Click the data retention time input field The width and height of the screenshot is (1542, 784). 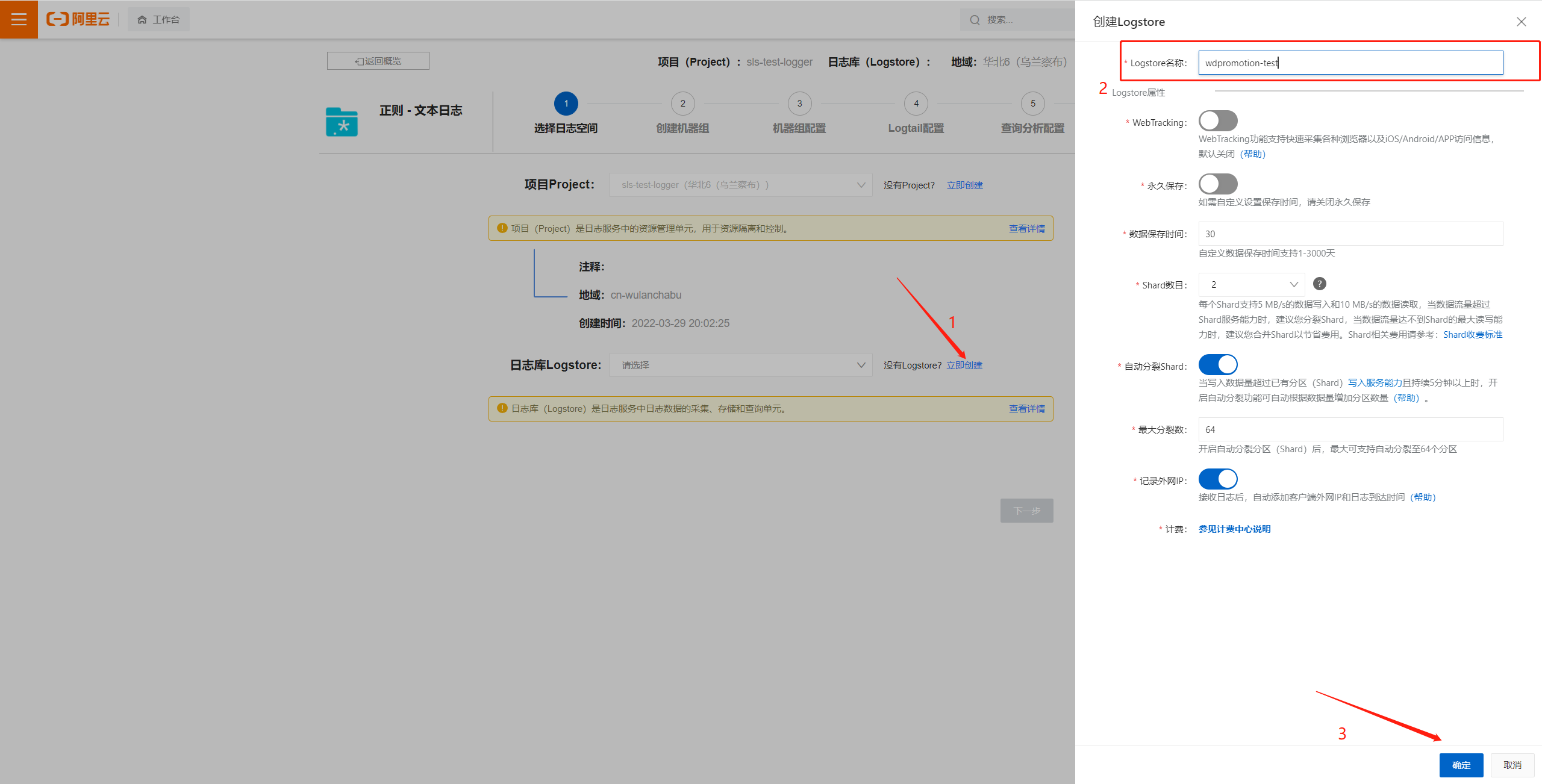[x=1350, y=234]
